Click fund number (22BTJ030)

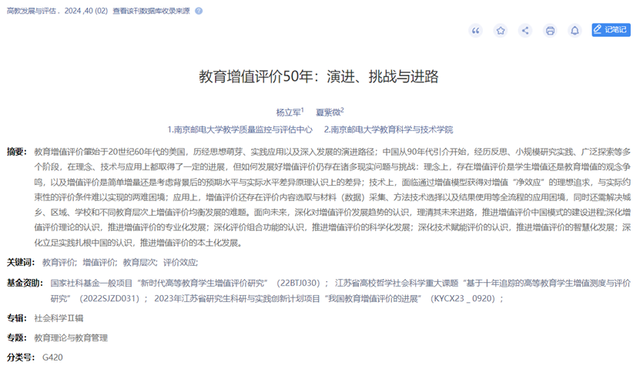pos(298,283)
